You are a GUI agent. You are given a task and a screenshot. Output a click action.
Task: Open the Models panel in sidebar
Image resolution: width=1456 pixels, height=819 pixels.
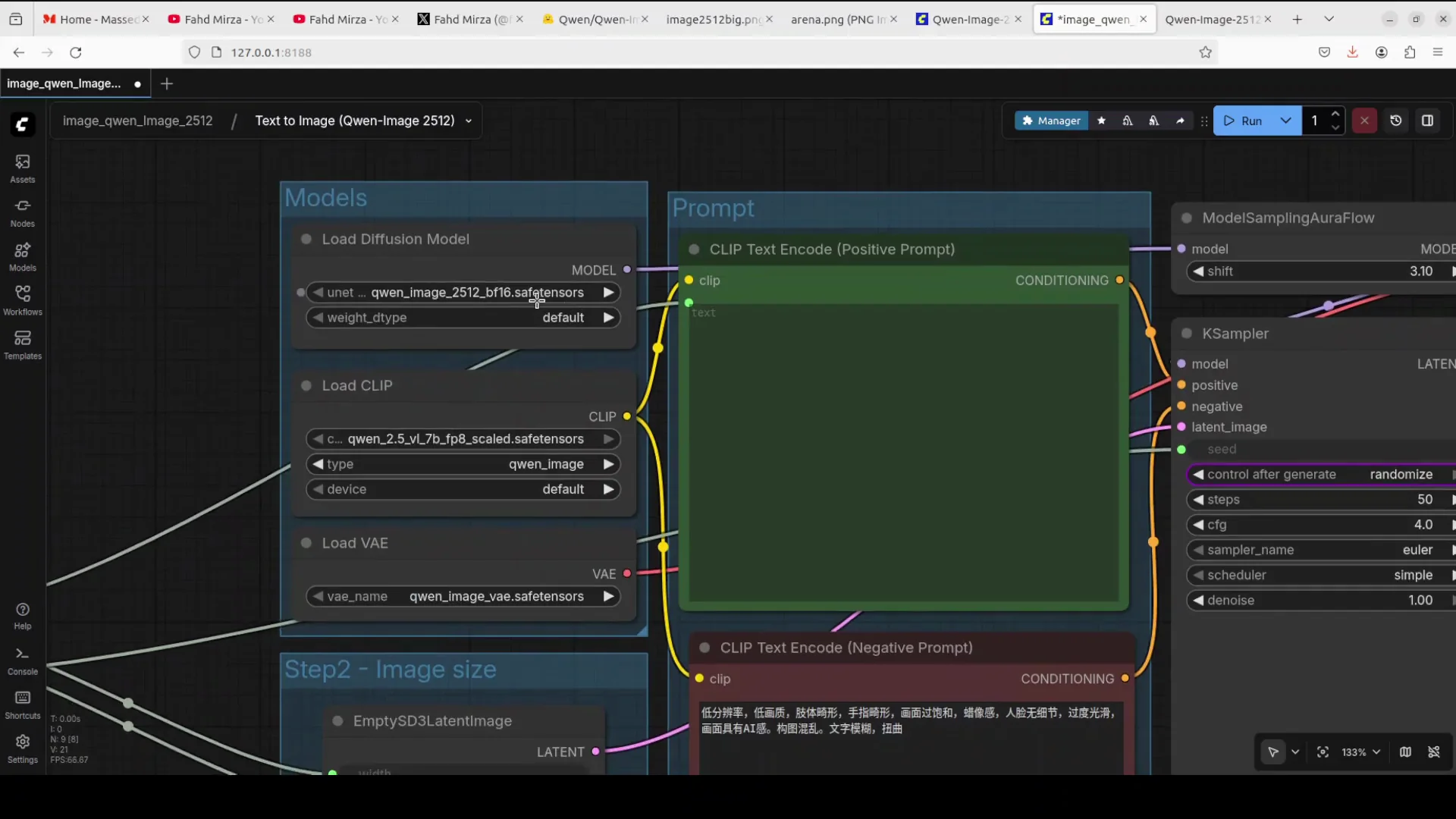click(22, 256)
